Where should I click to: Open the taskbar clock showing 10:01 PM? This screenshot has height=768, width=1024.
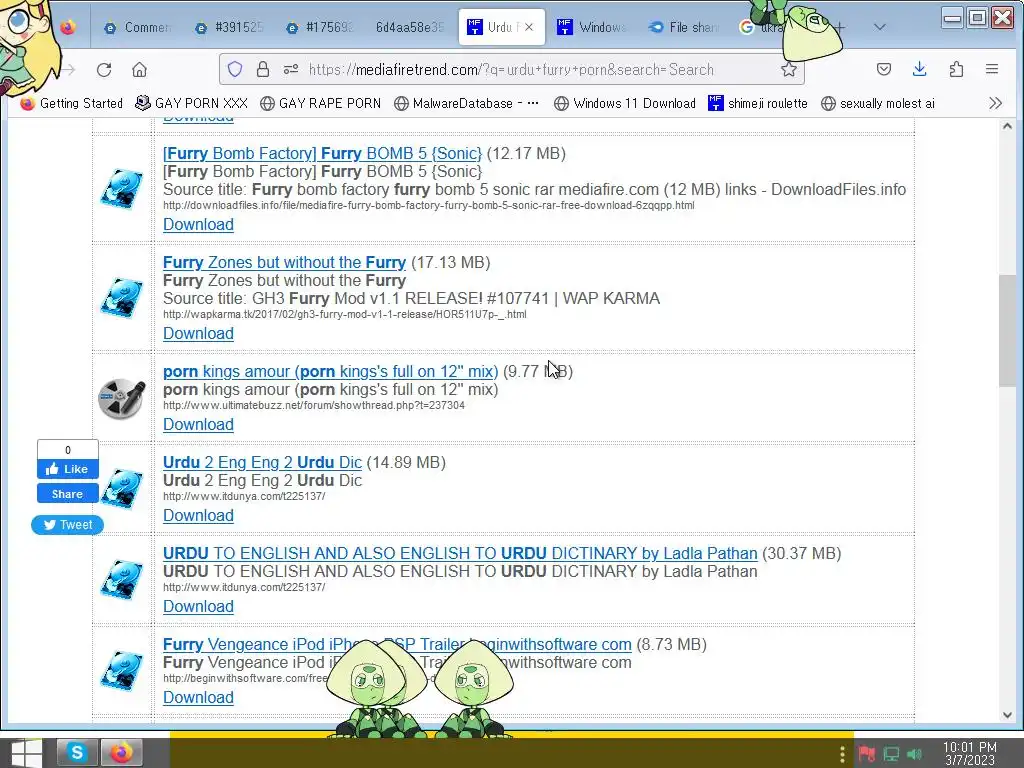click(x=970, y=754)
